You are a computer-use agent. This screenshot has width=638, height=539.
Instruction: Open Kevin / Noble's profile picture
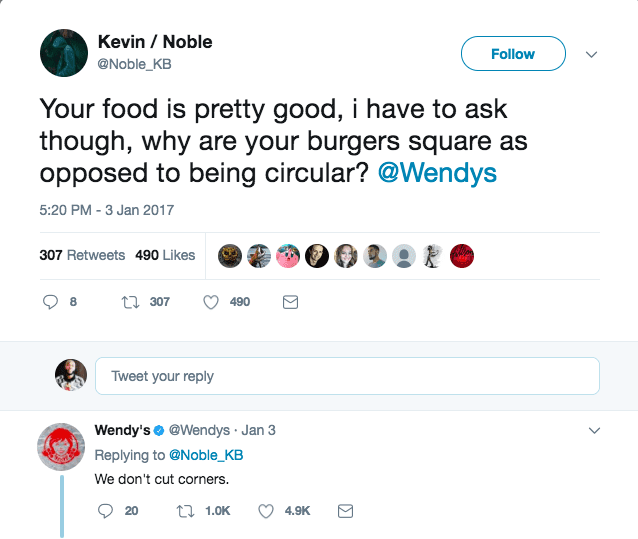(63, 53)
